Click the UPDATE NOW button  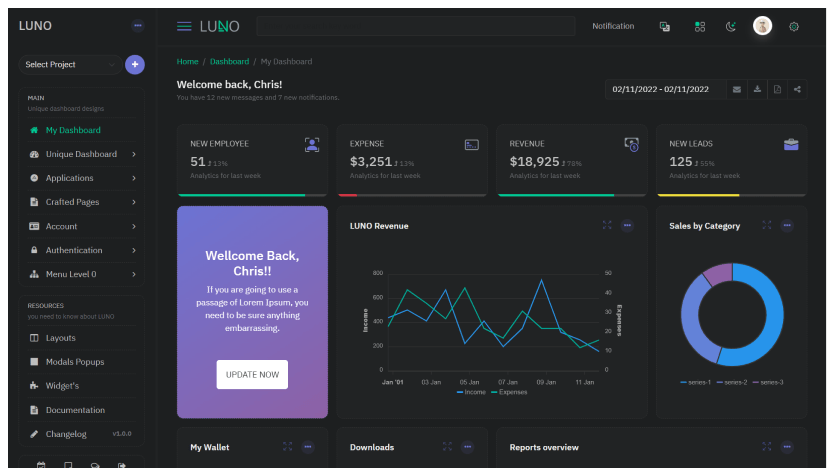(252, 374)
